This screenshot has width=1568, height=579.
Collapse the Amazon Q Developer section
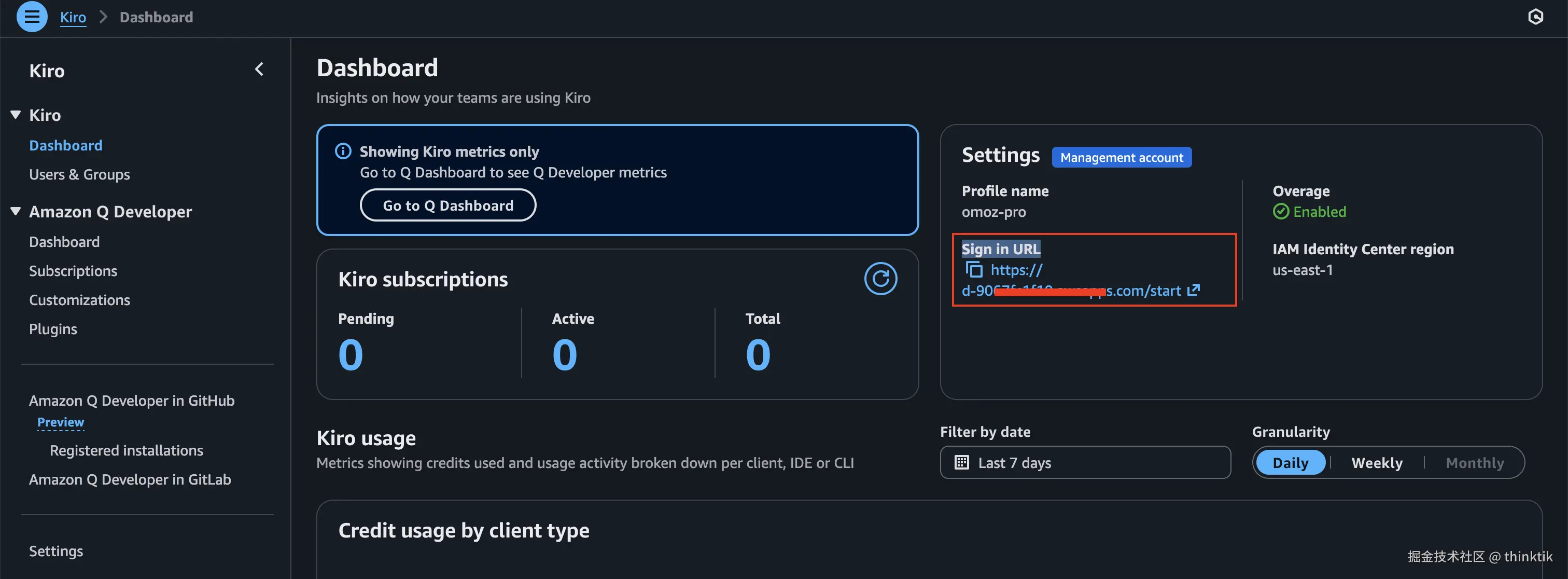point(16,211)
